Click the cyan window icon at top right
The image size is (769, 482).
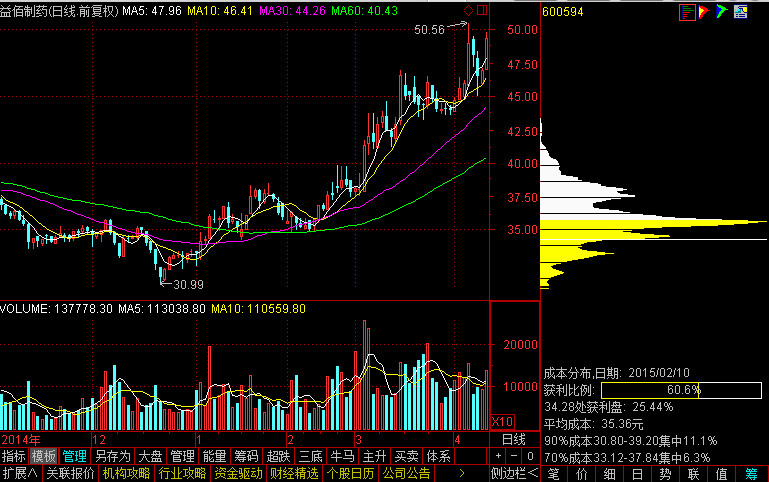pyautogui.click(x=740, y=12)
